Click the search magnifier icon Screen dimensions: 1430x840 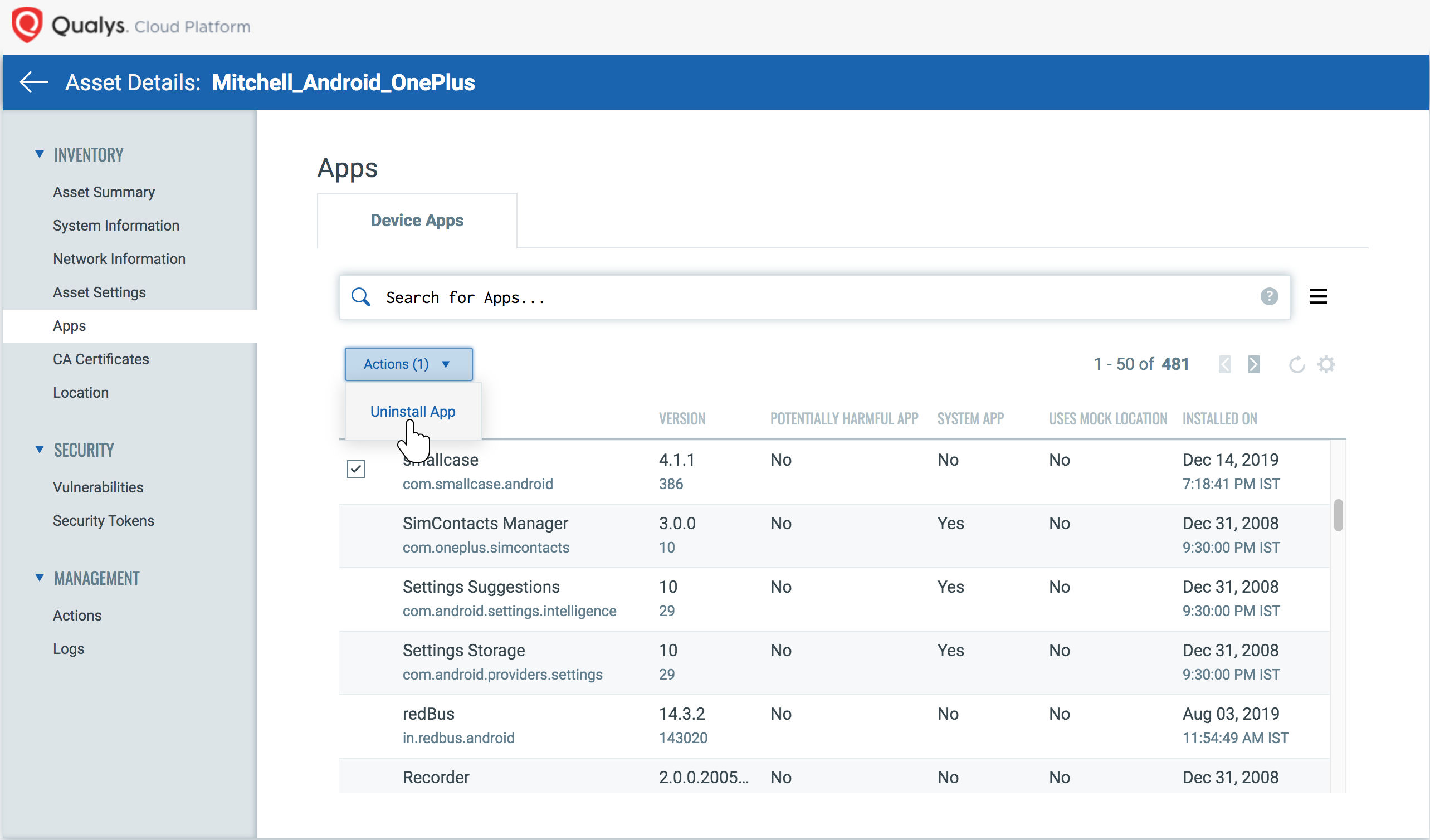[x=361, y=297]
